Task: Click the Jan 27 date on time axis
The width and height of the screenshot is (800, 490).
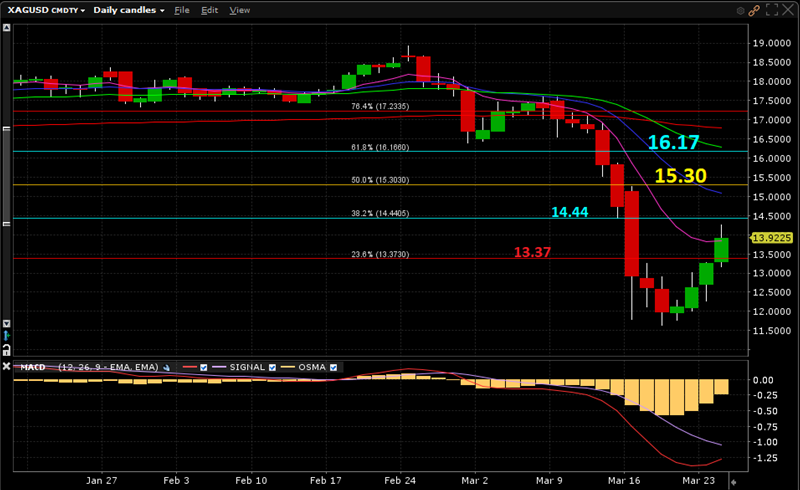Action: (102, 480)
